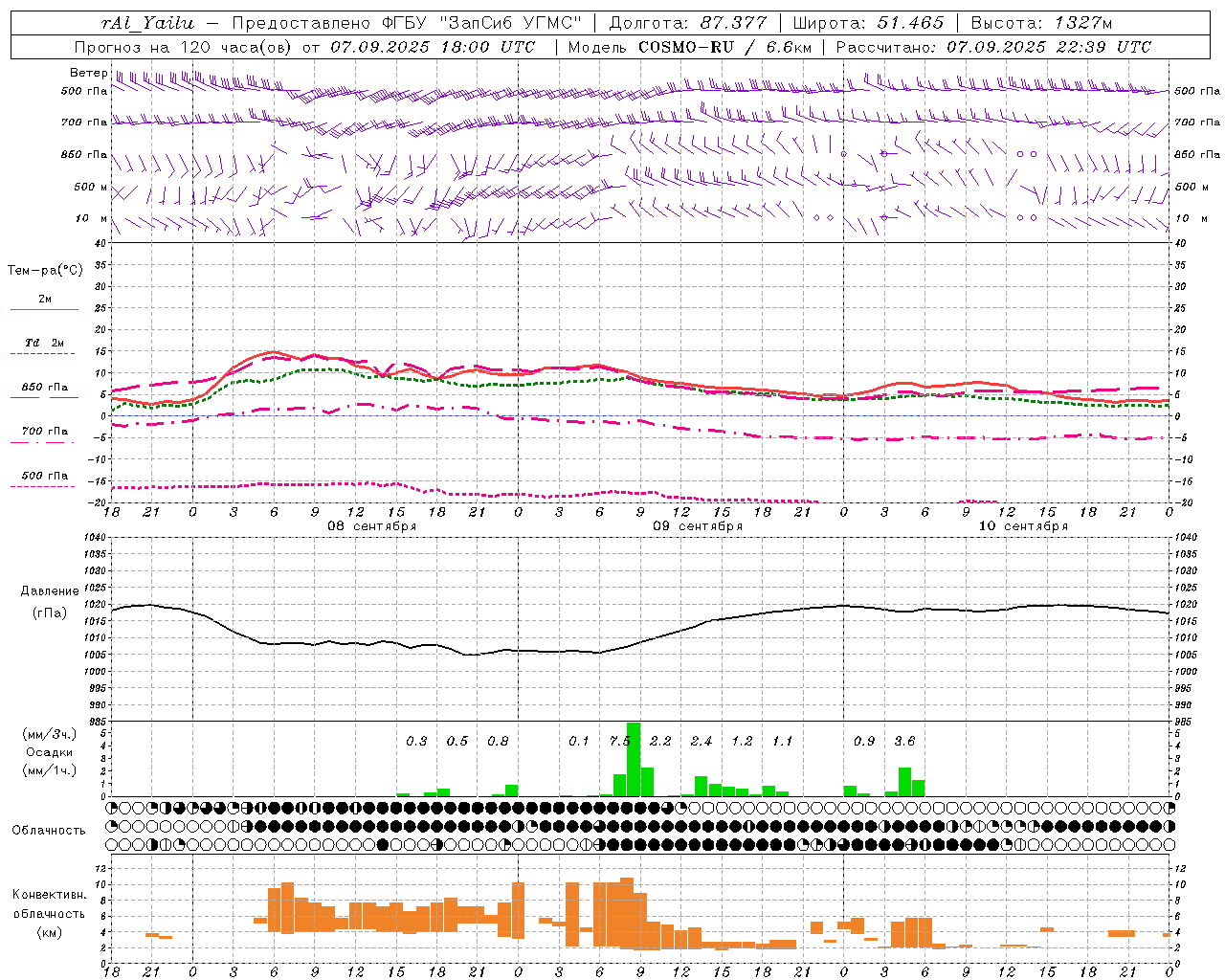Click the '10 сентября' date label
Image resolution: width=1225 pixels, height=980 pixels.
point(1023,526)
